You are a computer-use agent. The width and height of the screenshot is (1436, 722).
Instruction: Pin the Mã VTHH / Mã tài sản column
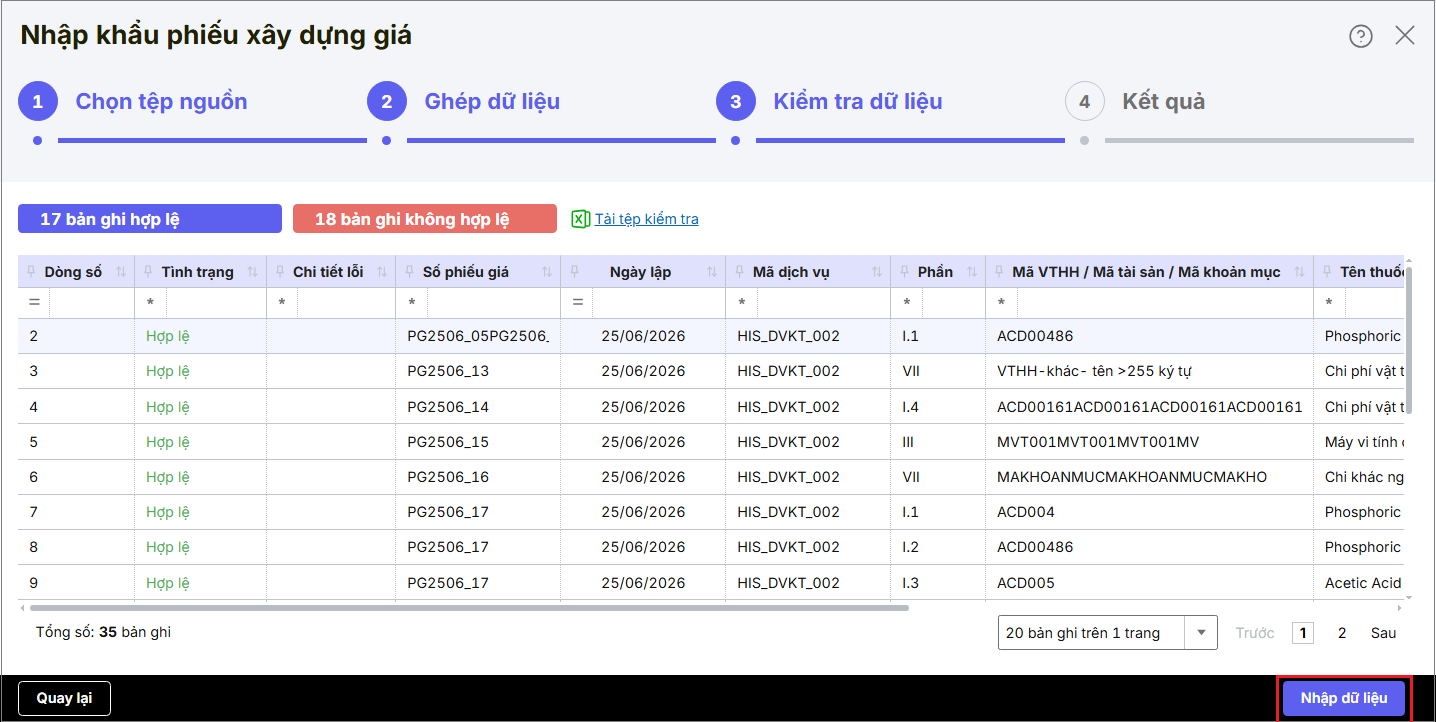coord(999,272)
